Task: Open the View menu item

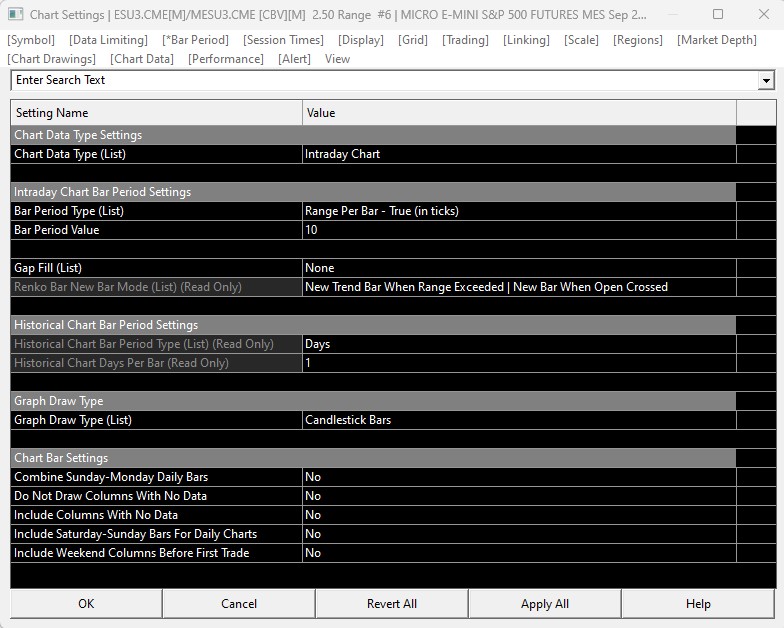Action: [x=337, y=59]
